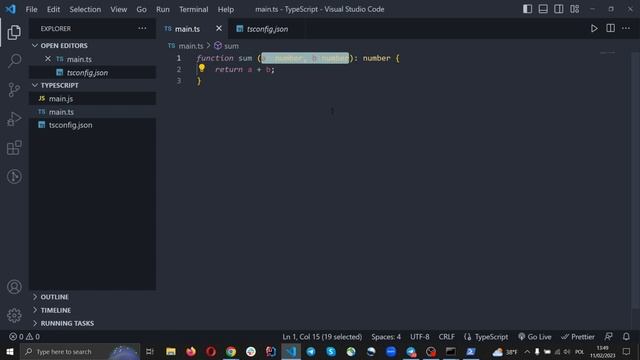Click the Windows Start button
The width and height of the screenshot is (640, 360).
click(x=10, y=351)
